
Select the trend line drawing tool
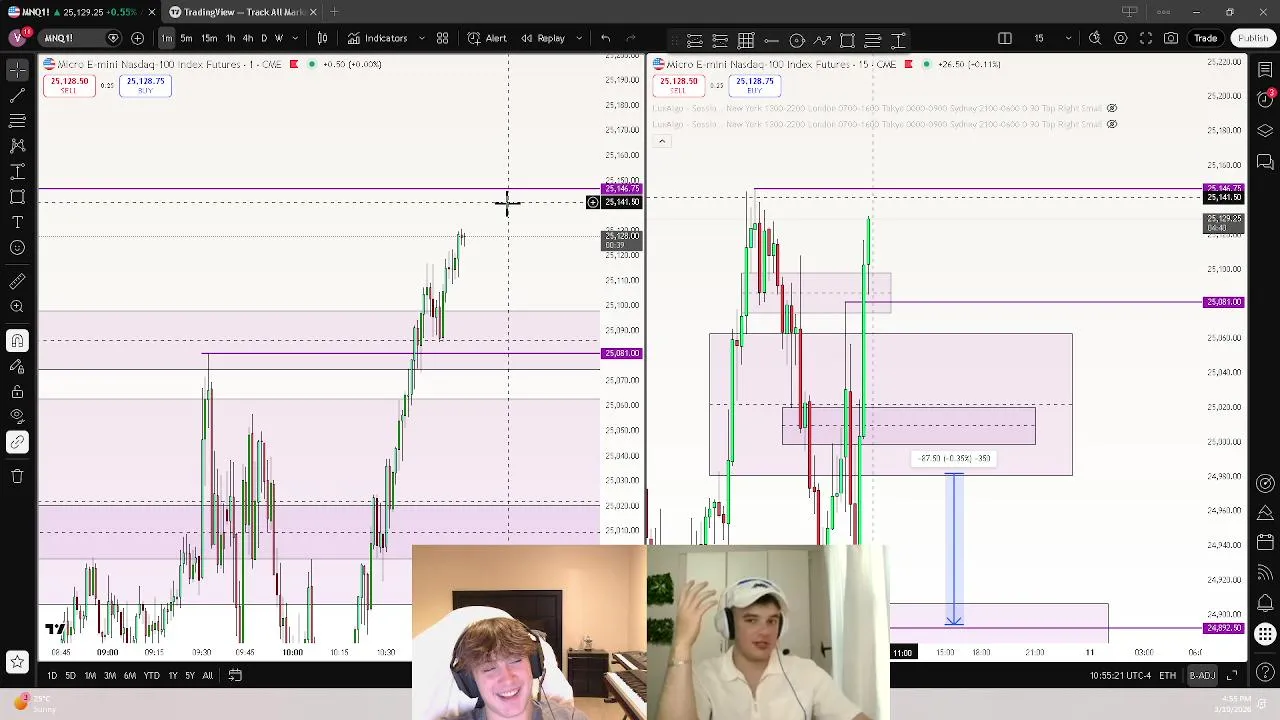(x=17, y=95)
